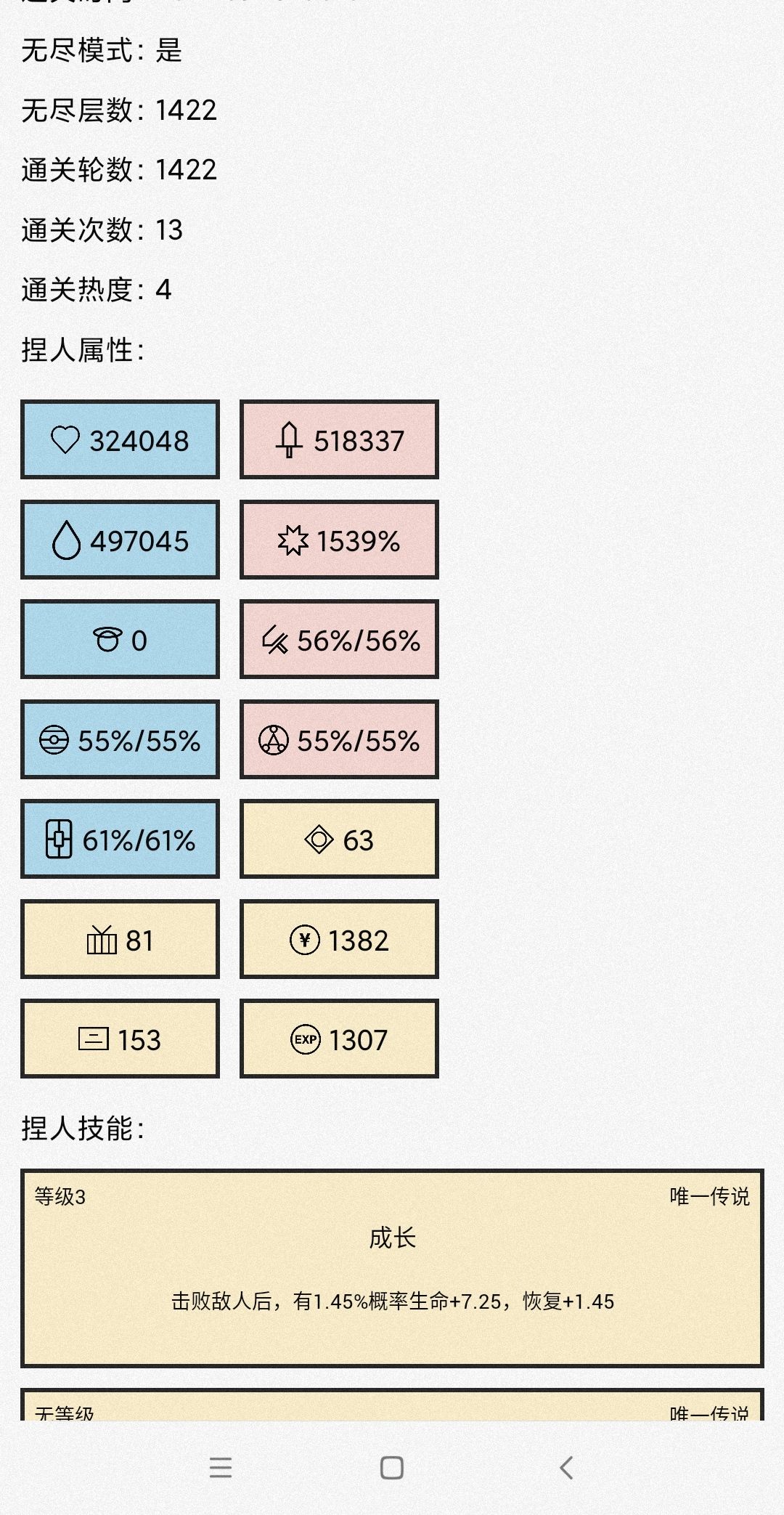Open the 成长 skill card
This screenshot has height=1515, width=784.
(392, 1268)
